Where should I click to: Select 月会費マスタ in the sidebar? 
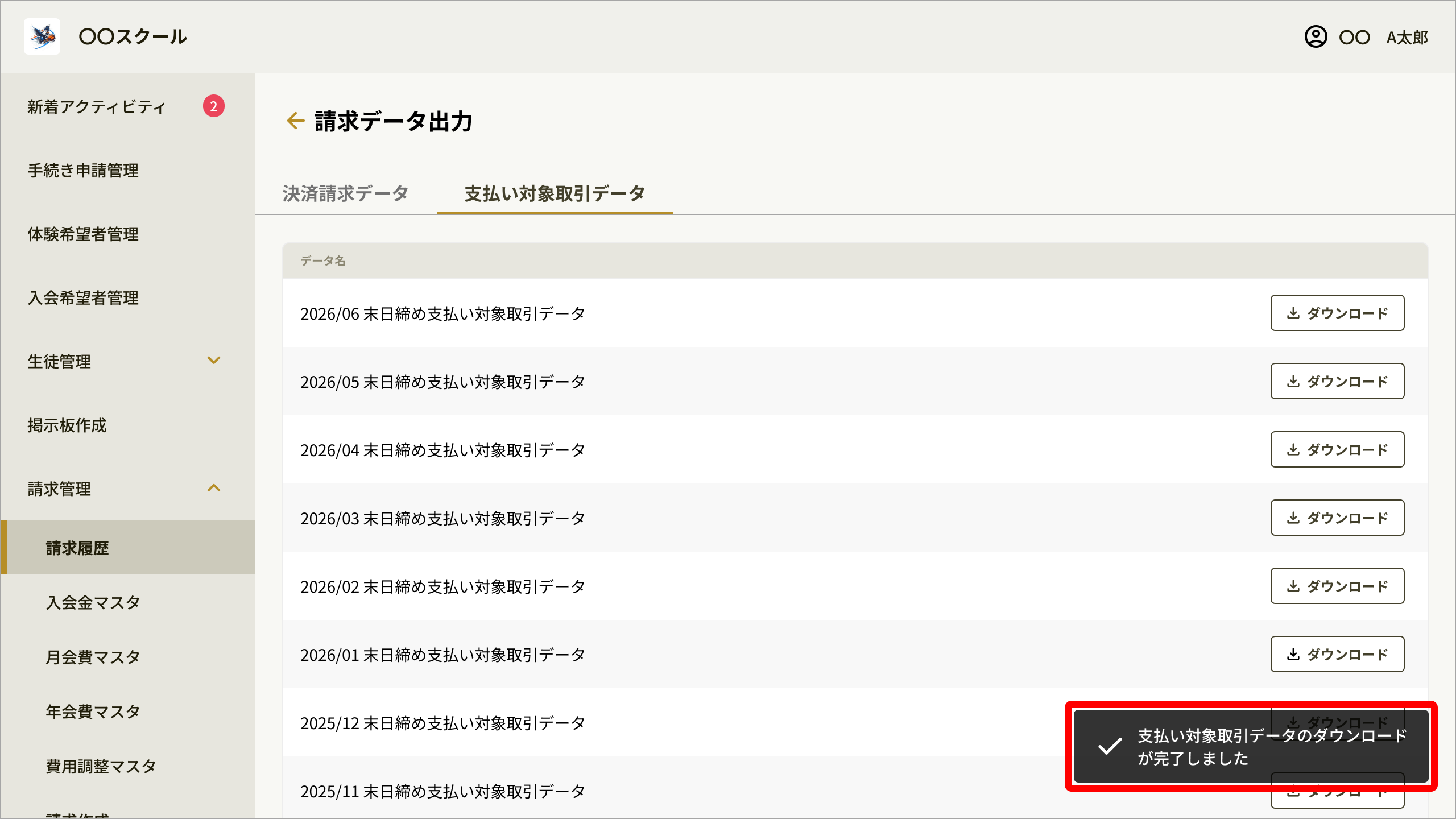pyautogui.click(x=93, y=657)
